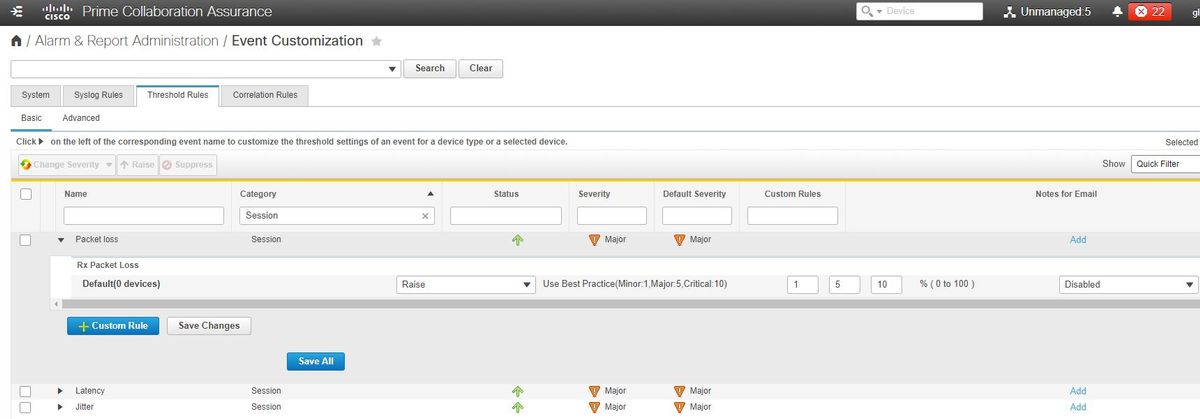Select the Basic sub-tab
1200x419 pixels.
pos(32,118)
